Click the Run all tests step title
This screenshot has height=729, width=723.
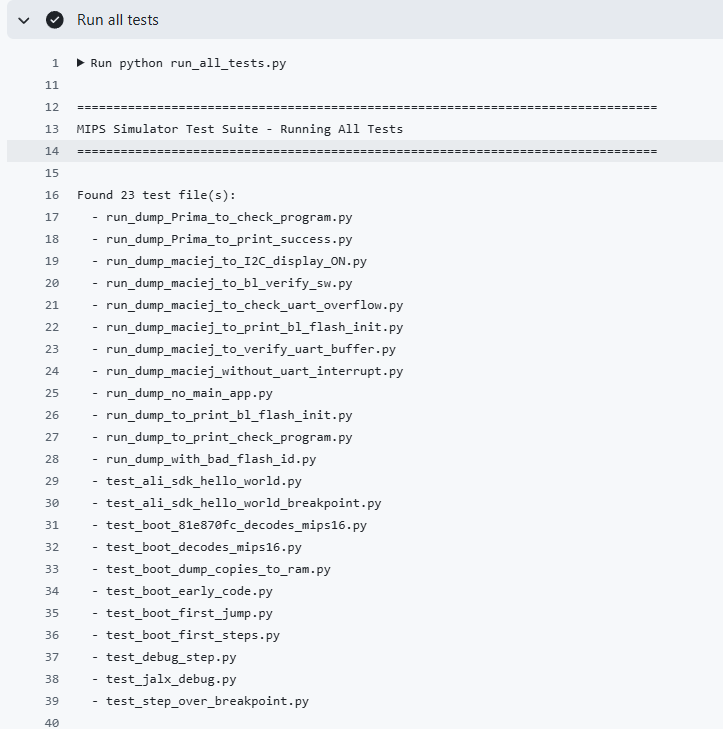[x=117, y=20]
